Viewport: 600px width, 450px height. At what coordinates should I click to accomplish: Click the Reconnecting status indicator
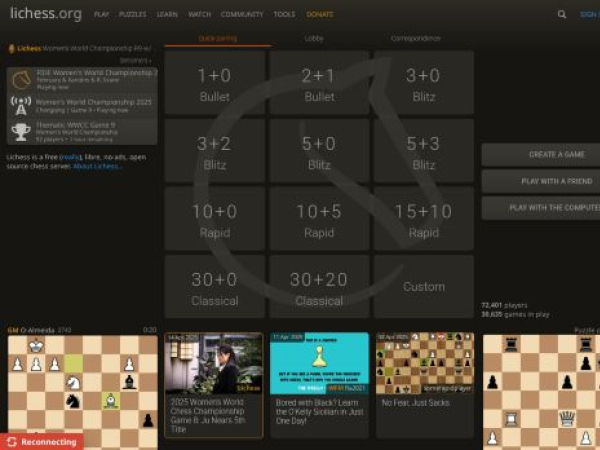(x=42, y=442)
